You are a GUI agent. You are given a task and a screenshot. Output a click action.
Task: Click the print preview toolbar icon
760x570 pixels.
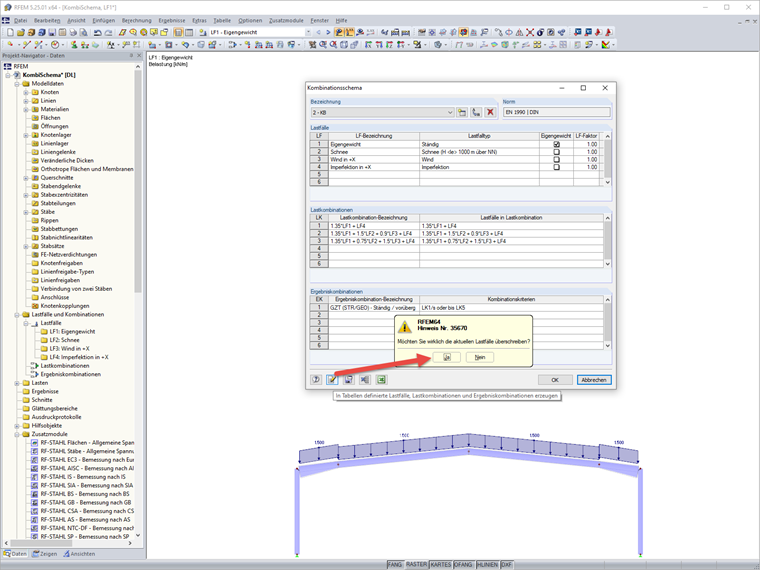(83, 32)
